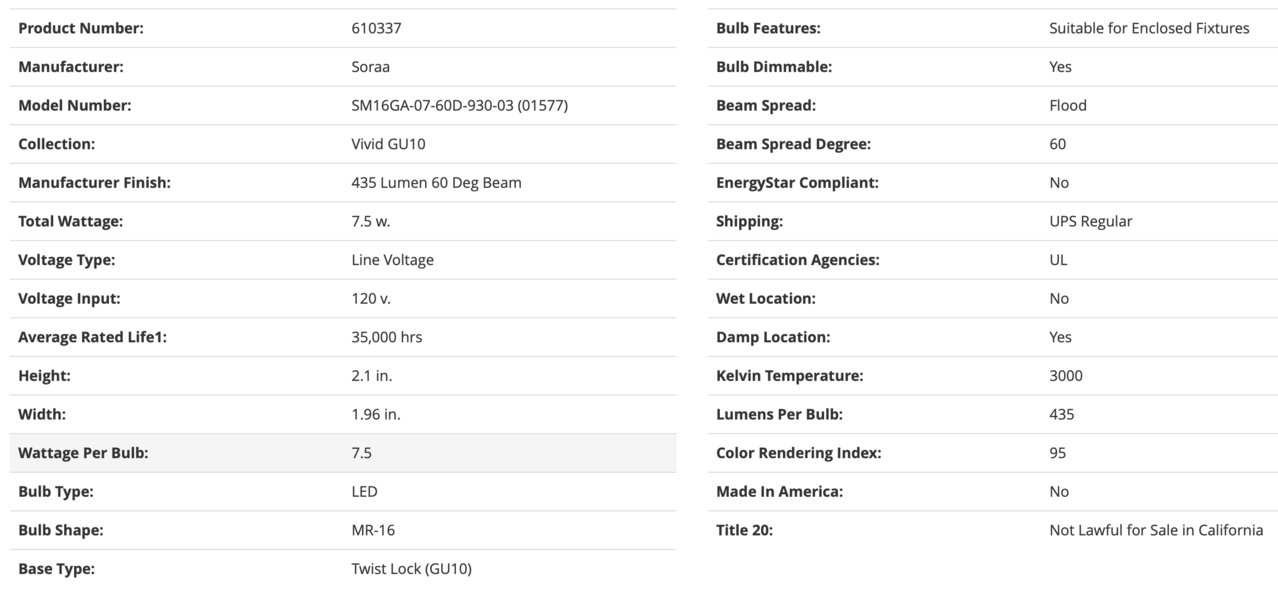Select the Vivid GU10 collection value
Image resolution: width=1278 pixels, height=598 pixels.
[x=388, y=144]
